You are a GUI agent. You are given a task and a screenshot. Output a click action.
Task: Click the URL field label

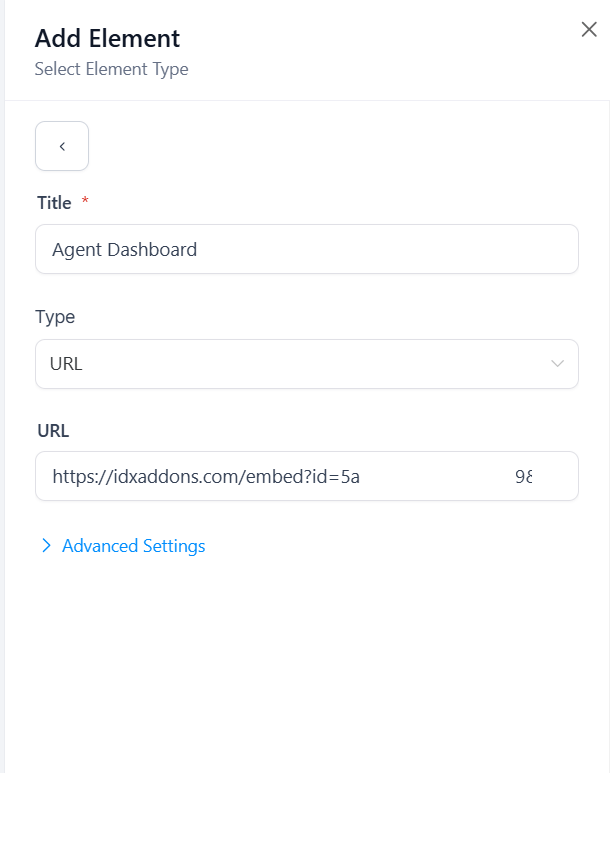[x=53, y=431]
